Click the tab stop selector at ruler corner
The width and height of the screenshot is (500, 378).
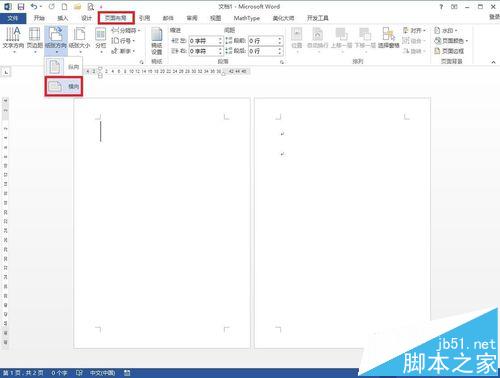click(x=6, y=72)
